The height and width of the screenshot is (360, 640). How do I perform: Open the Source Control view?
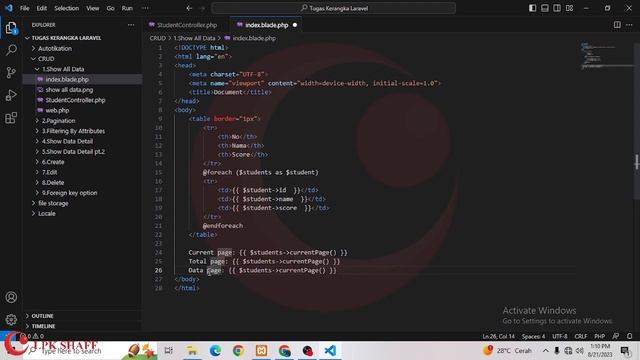11,73
